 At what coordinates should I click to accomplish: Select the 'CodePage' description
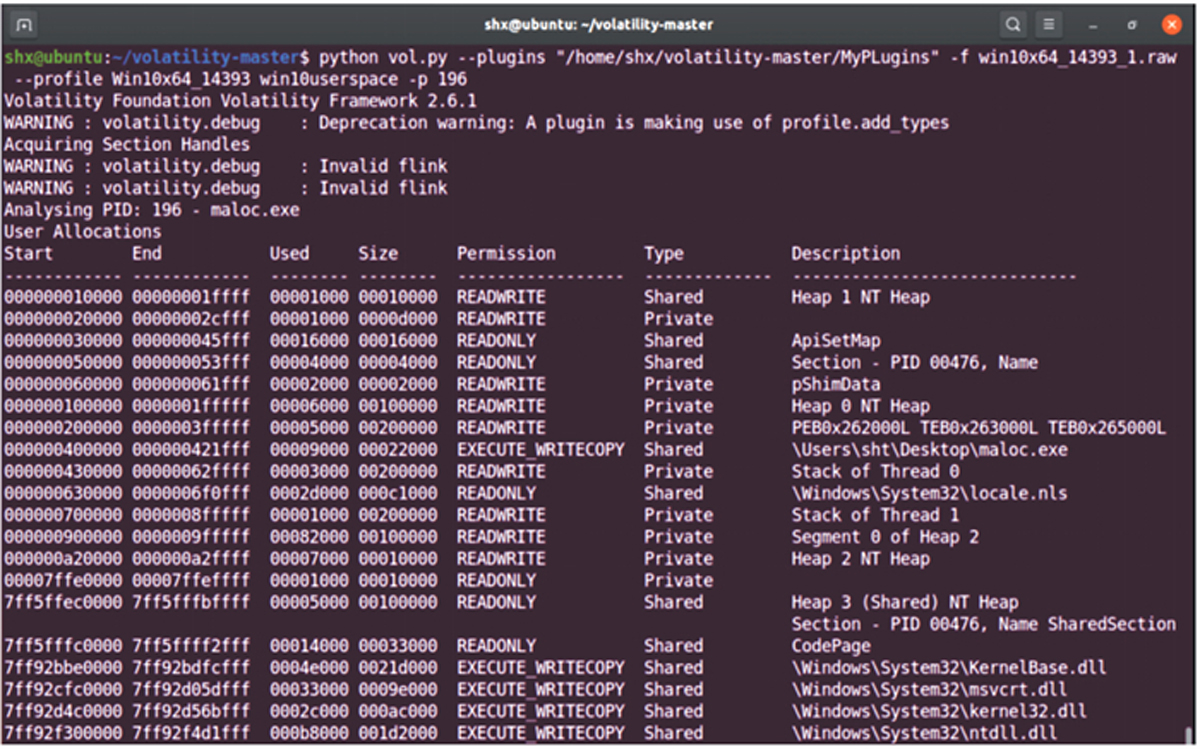click(x=831, y=646)
